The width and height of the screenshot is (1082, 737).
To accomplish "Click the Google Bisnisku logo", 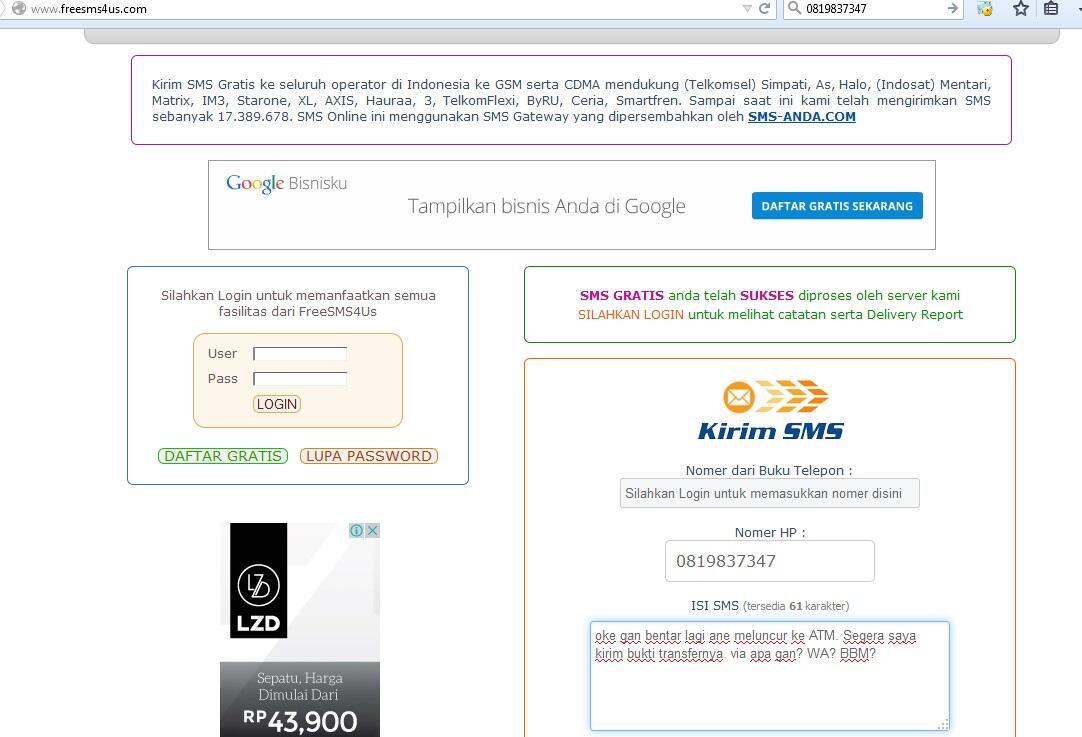I will click(x=286, y=184).
